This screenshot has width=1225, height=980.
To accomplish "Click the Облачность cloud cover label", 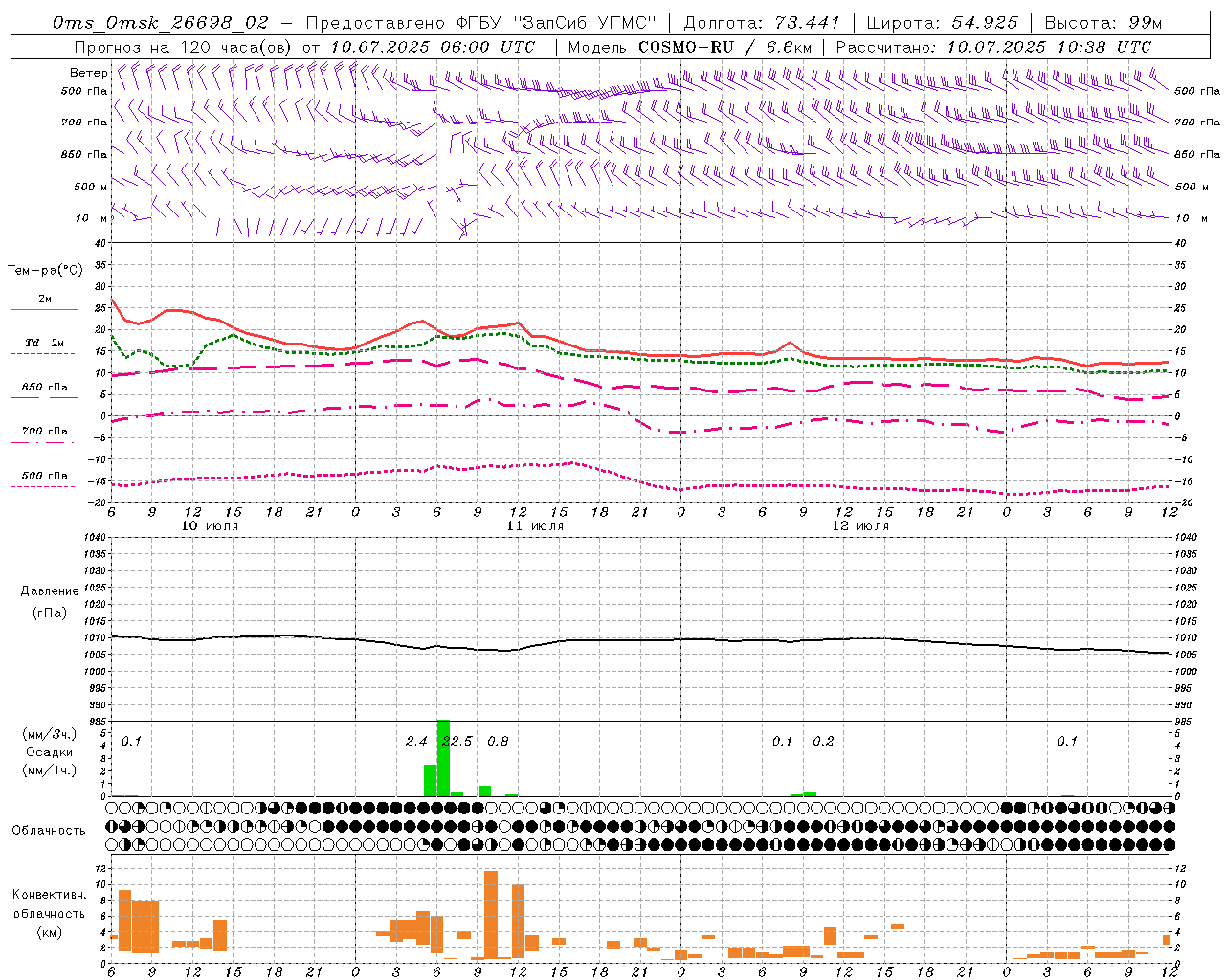I will click(x=49, y=831).
